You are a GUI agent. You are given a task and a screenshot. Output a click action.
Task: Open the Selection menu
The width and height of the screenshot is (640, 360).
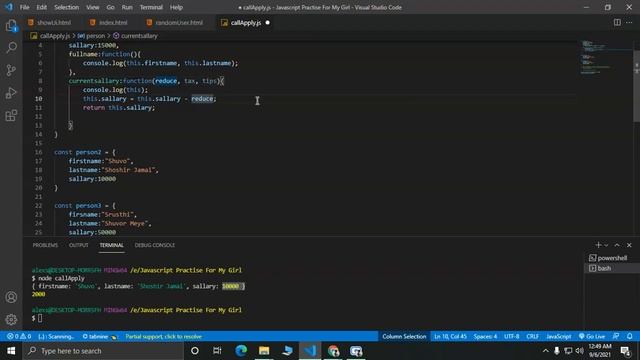[x=67, y=7]
